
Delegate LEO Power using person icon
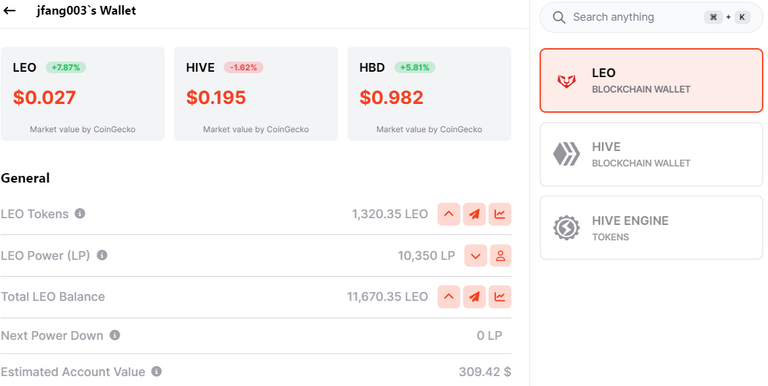click(500, 256)
